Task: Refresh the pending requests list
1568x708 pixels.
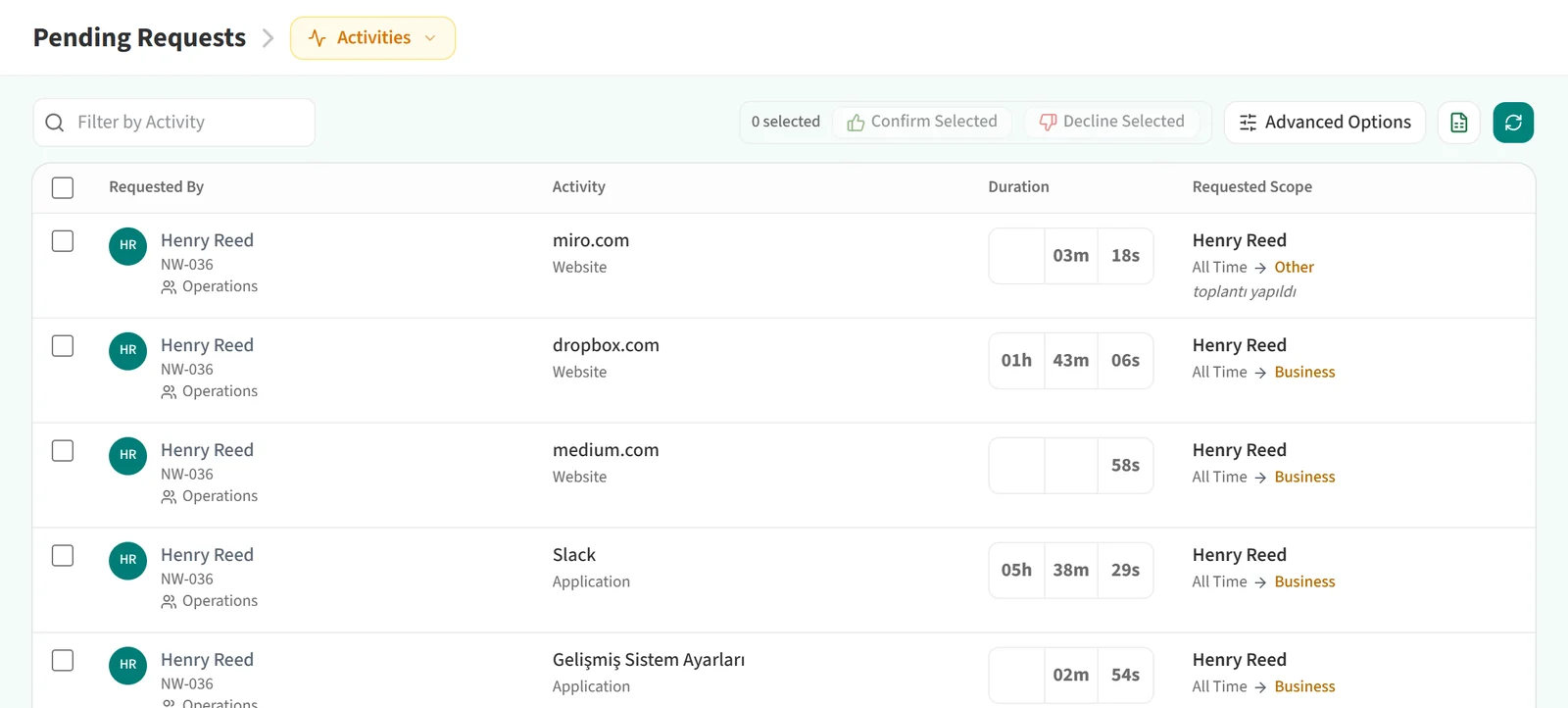Action: [1513, 123]
